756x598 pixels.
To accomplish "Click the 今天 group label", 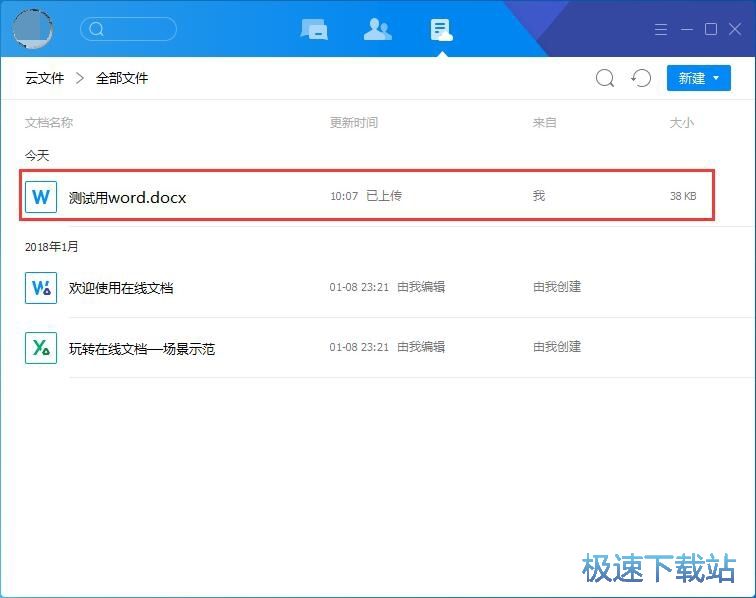I will (37, 156).
